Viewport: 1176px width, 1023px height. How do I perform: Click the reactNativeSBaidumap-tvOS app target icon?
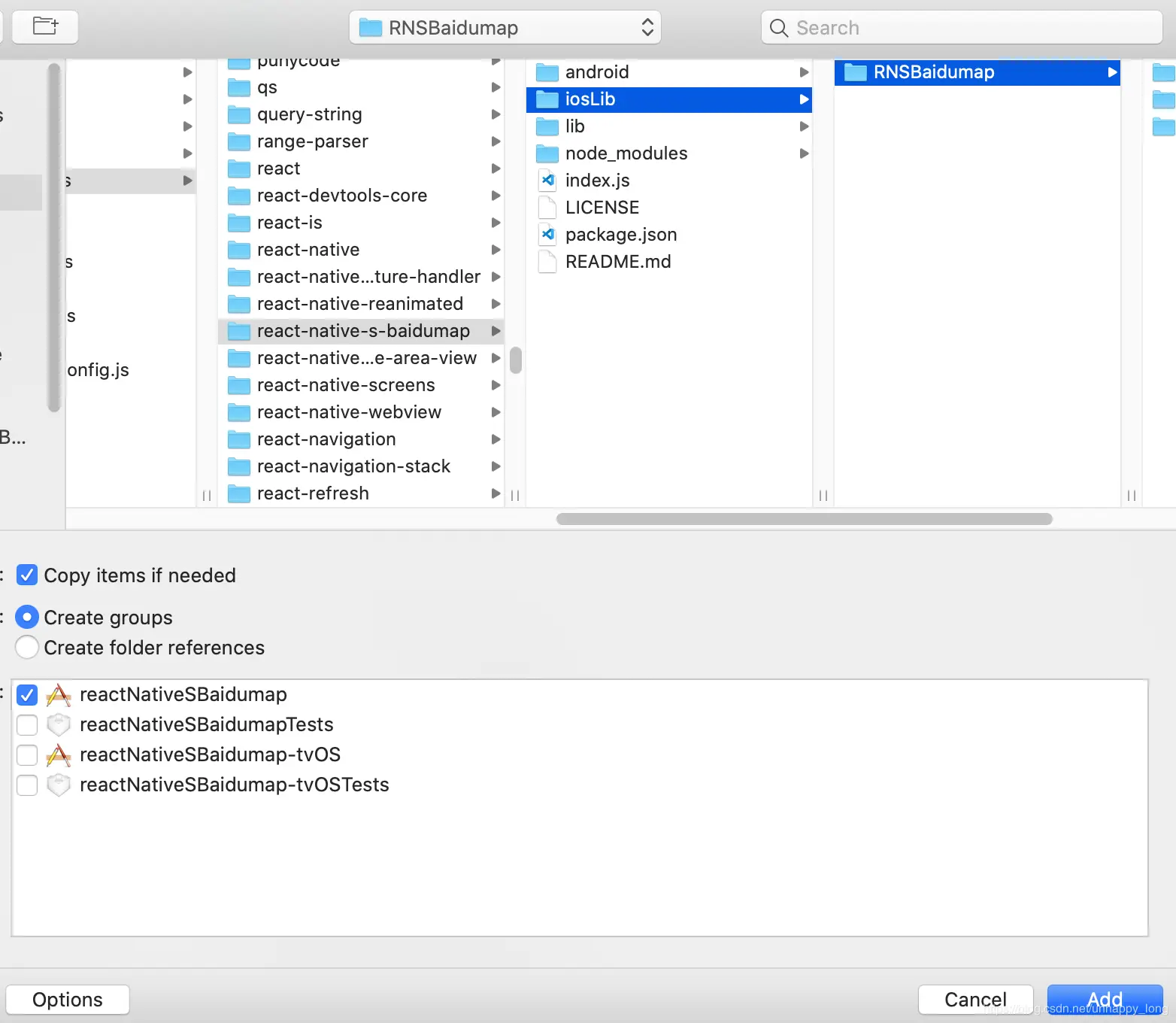[59, 754]
